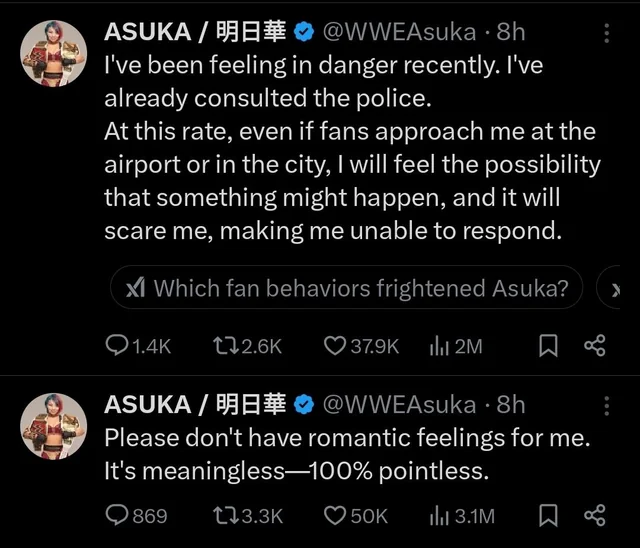640x548 pixels.
Task: Like the first tweet with 37.9K likes
Action: tap(361, 346)
